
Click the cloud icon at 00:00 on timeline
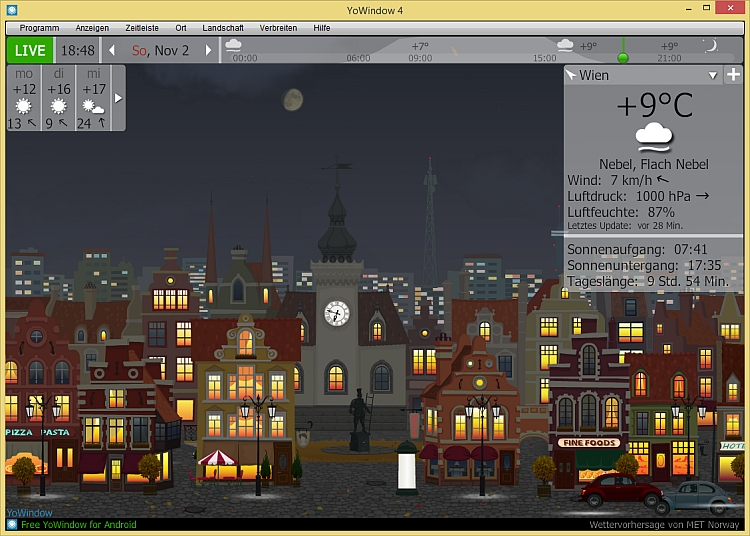click(x=233, y=45)
